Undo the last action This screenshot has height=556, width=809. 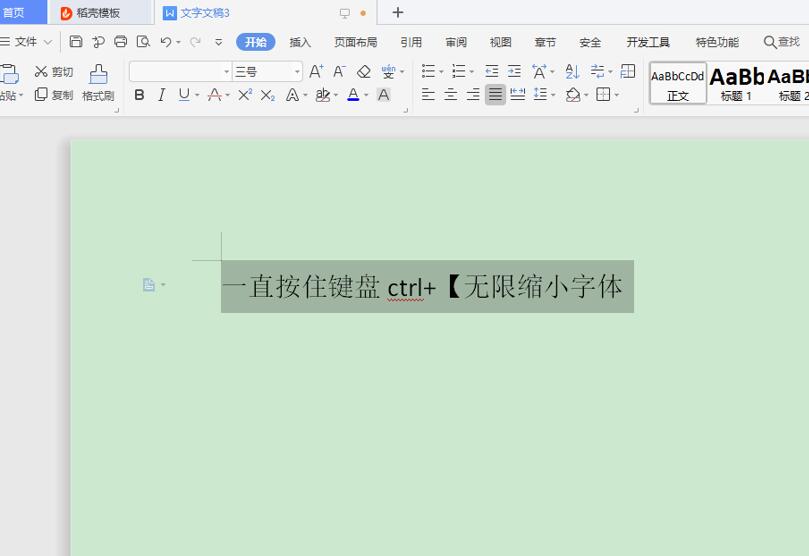click(x=166, y=42)
